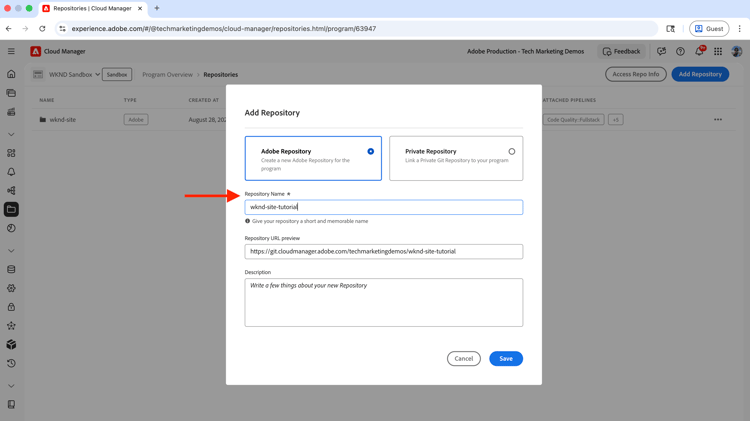Open the home icon in sidebar
Image resolution: width=750 pixels, height=421 pixels.
(x=11, y=74)
